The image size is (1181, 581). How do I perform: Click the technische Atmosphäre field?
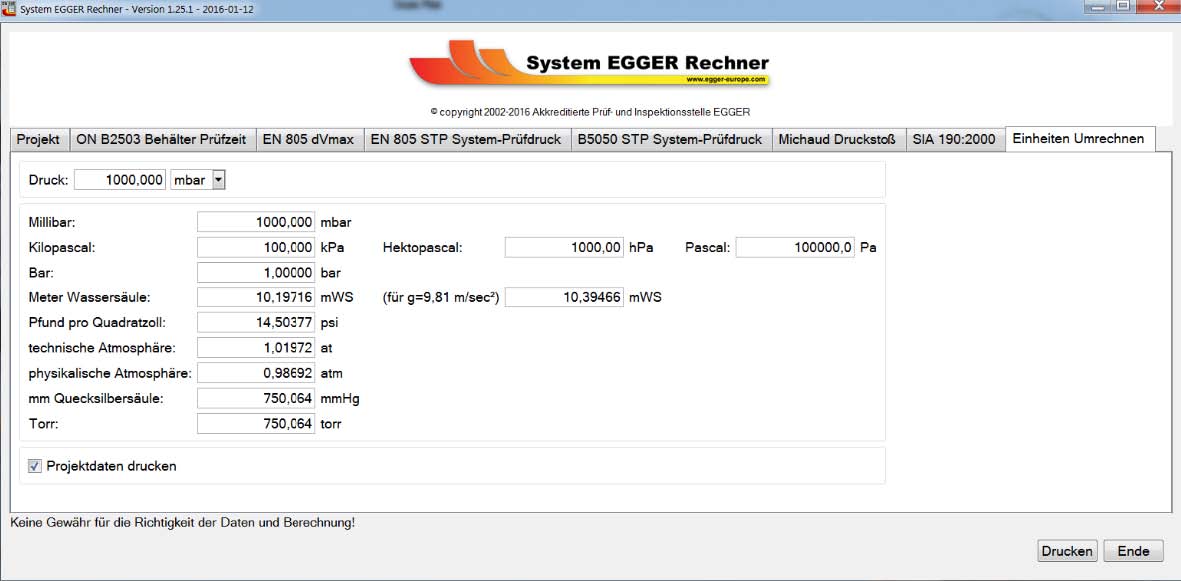256,347
